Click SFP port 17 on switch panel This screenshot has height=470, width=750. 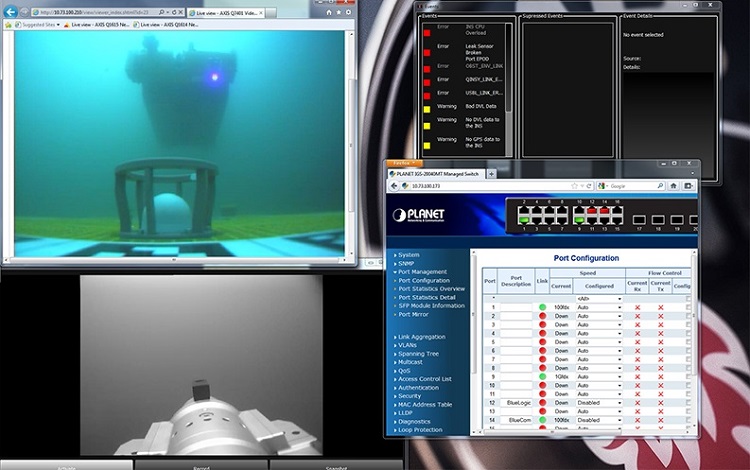(x=639, y=219)
